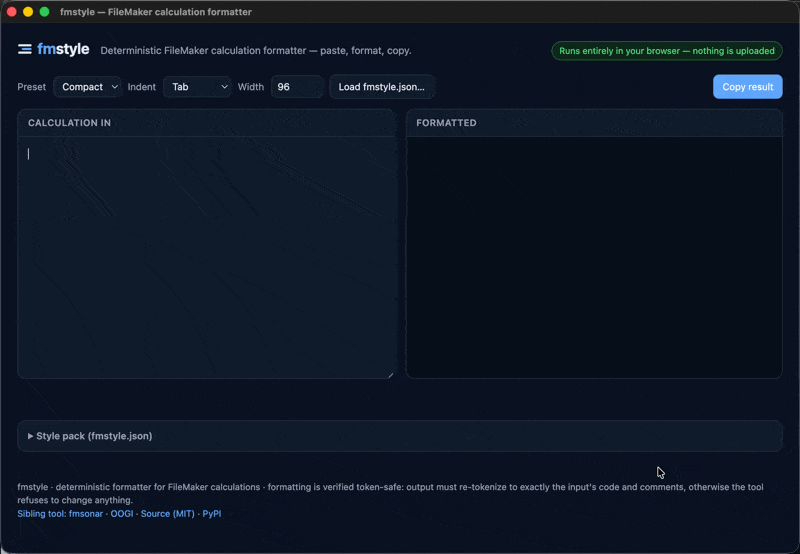This screenshot has height=554, width=800.
Task: Click the 'fmstyle' brand name text
Action: (x=63, y=49)
